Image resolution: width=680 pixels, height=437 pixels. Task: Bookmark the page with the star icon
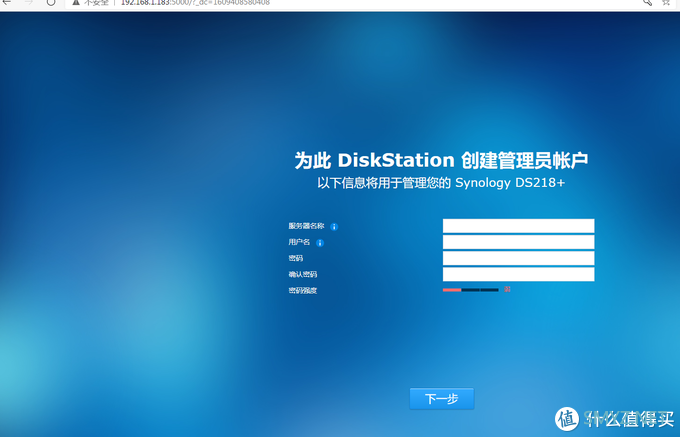[x=666, y=3]
